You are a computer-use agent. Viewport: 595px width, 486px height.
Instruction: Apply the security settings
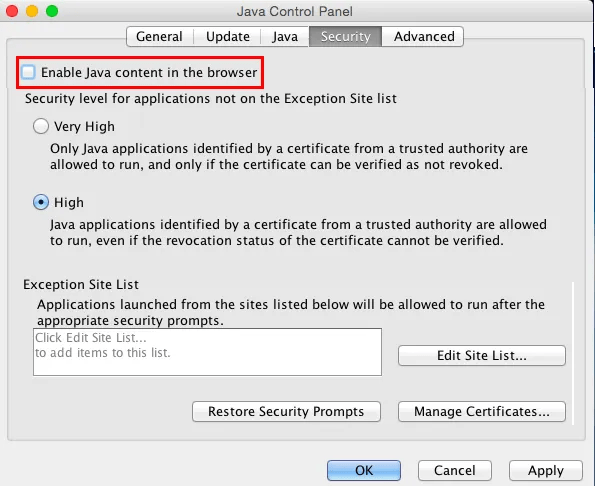click(546, 470)
